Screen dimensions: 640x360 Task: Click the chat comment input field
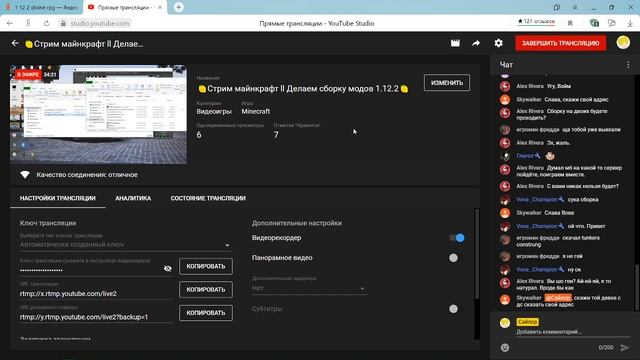tap(572, 332)
